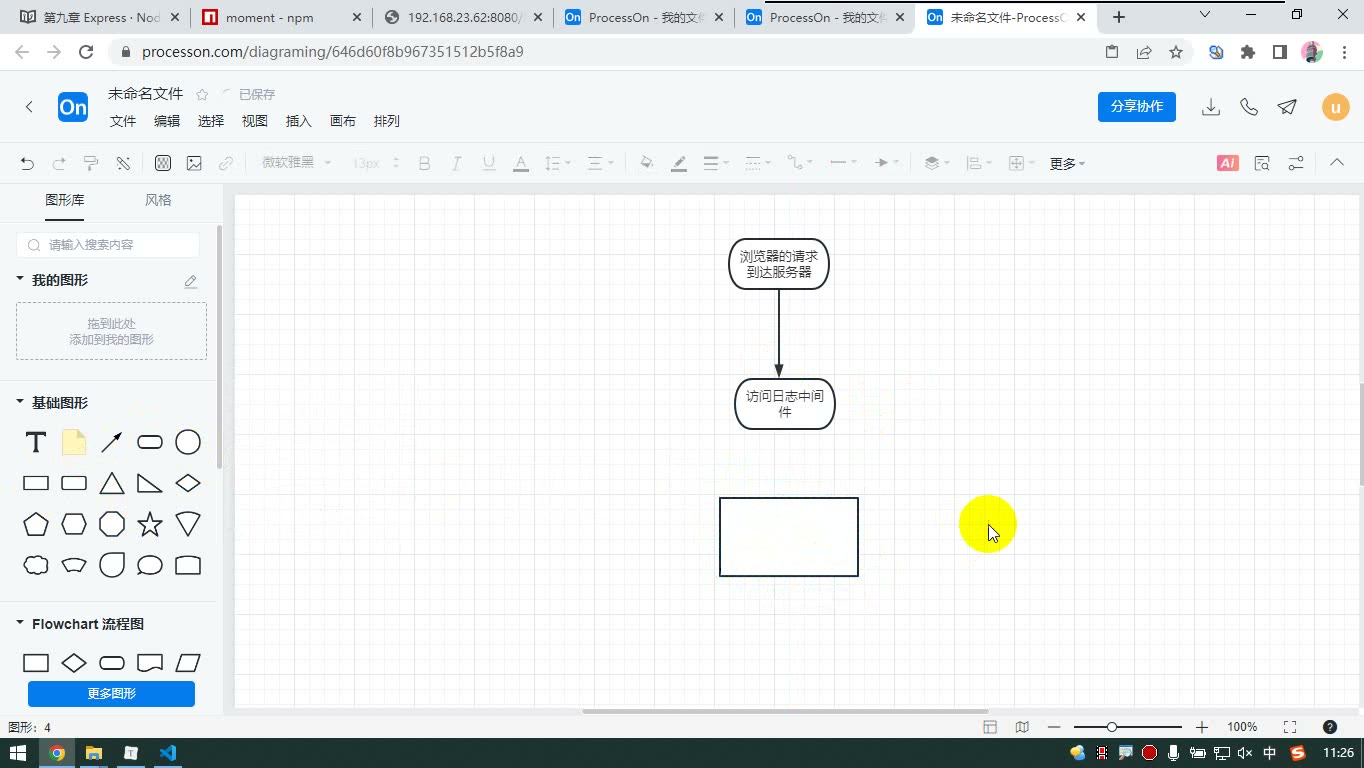Choose the triangle shape
1364x768 pixels.
pyautogui.click(x=112, y=483)
